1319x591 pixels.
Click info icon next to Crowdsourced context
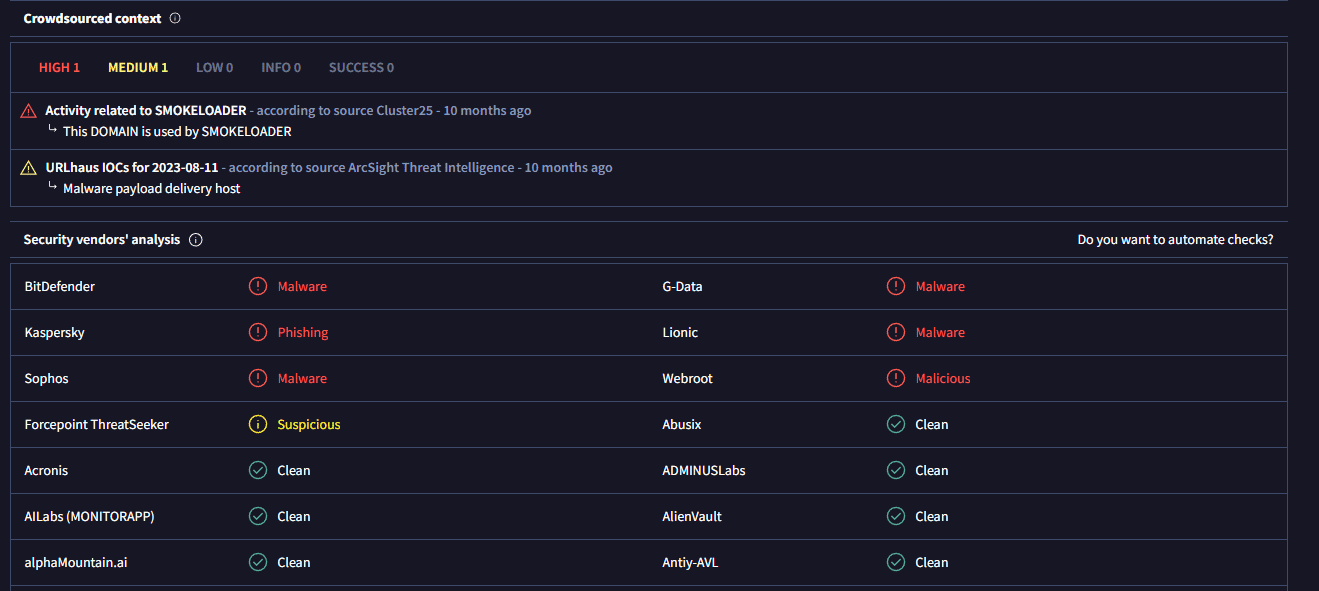click(x=175, y=18)
